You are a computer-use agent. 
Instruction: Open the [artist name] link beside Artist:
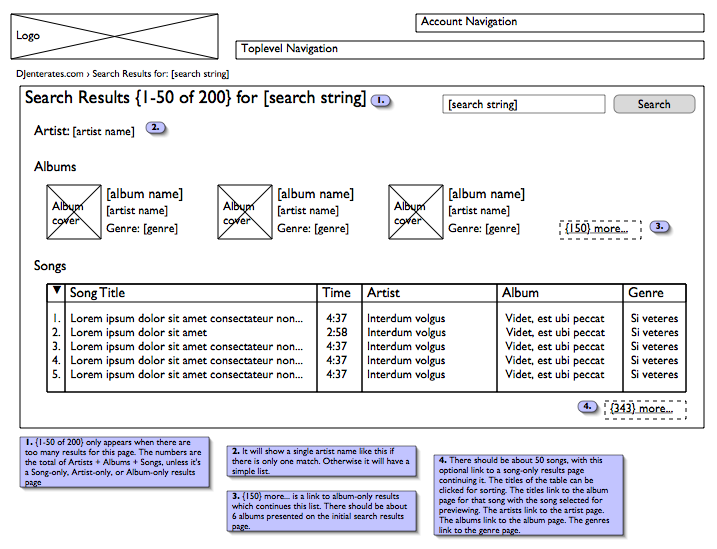104,132
